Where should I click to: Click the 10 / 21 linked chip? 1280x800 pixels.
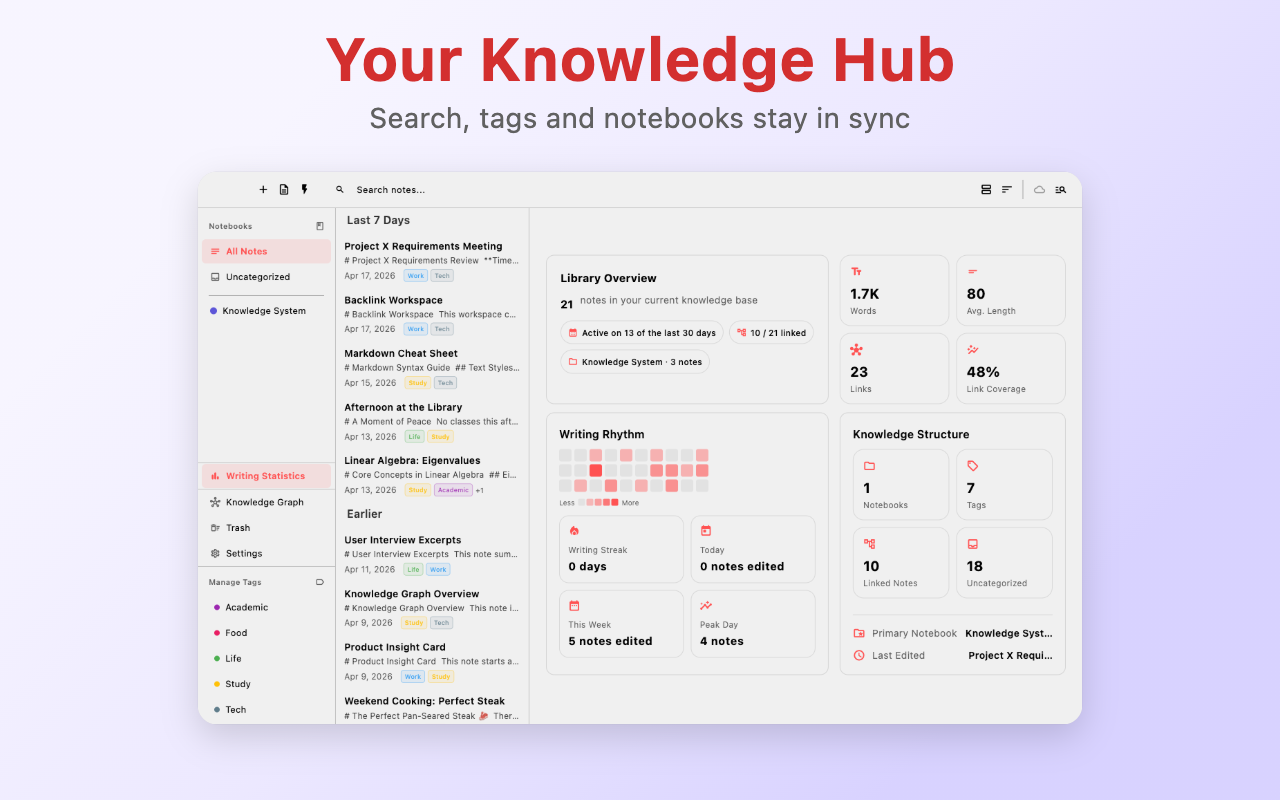coord(771,333)
